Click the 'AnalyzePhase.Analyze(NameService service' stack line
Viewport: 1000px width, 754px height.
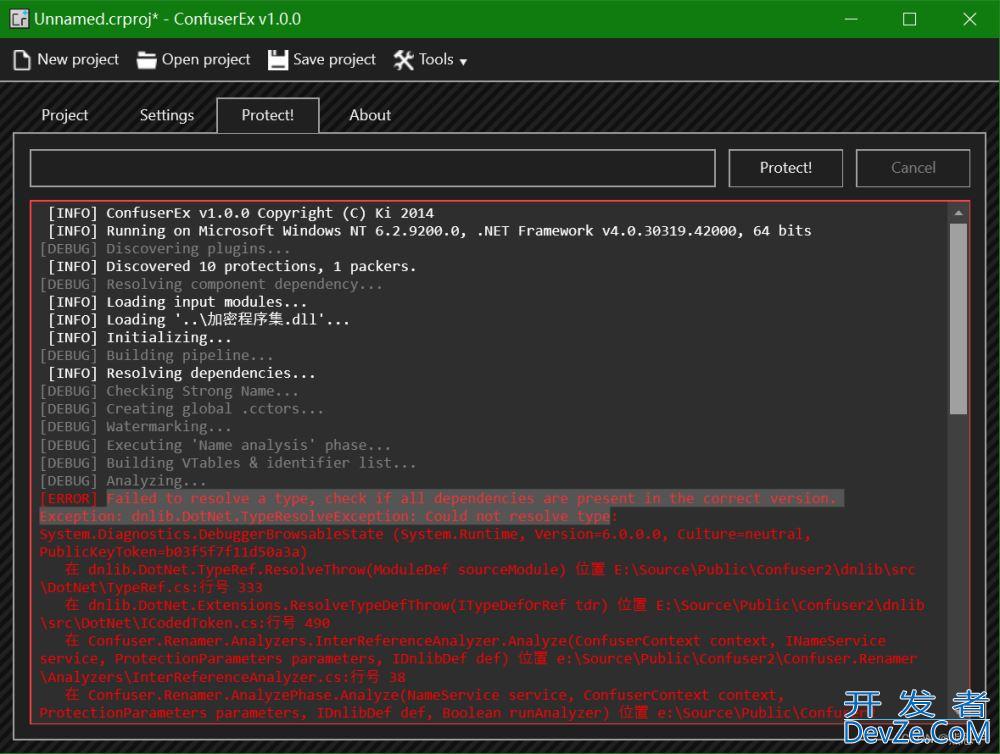pos(425,695)
